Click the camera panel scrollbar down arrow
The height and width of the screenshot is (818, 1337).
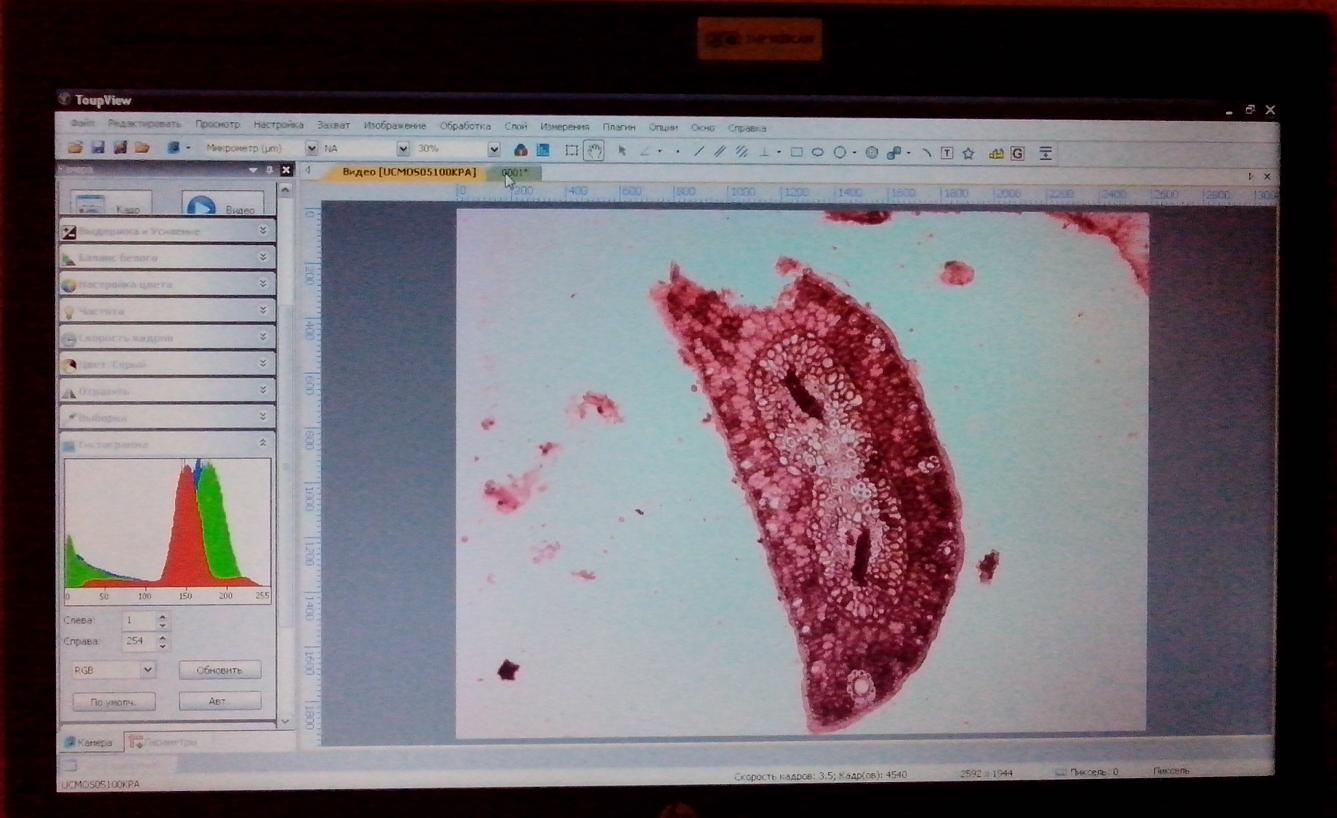click(284, 721)
